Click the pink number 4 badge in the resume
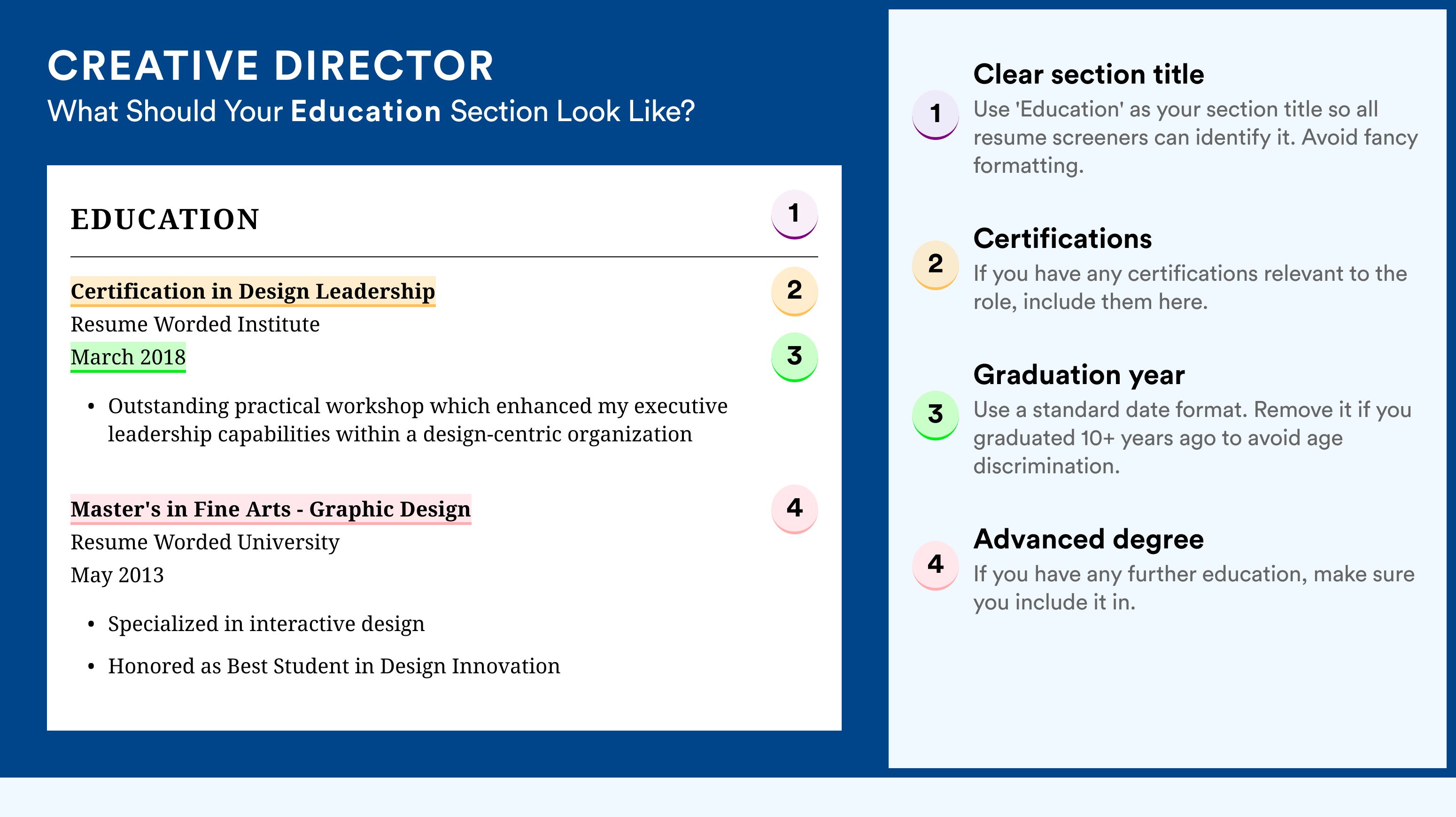 click(794, 508)
